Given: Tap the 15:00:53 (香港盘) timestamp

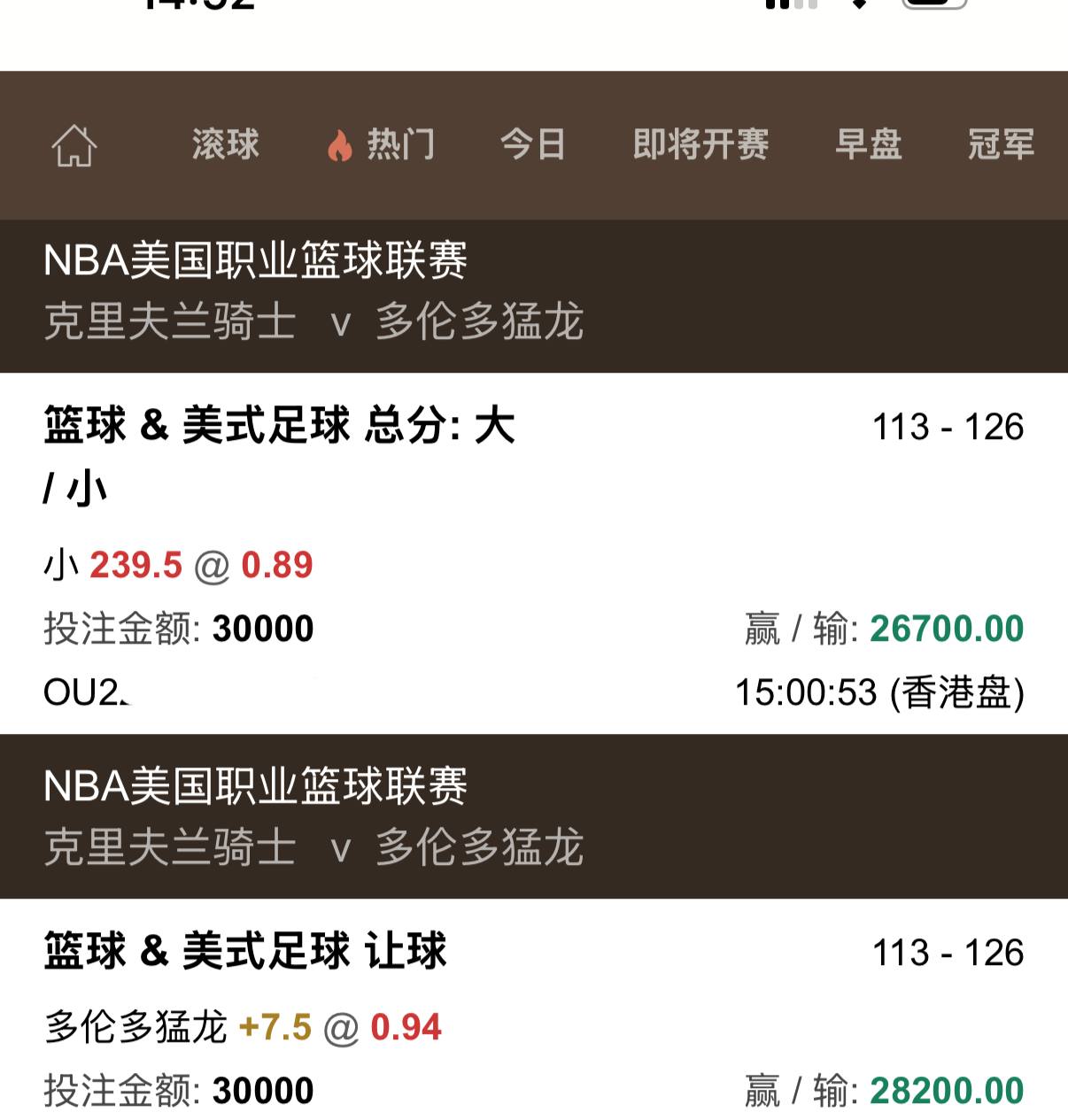Looking at the screenshot, I should click(879, 692).
